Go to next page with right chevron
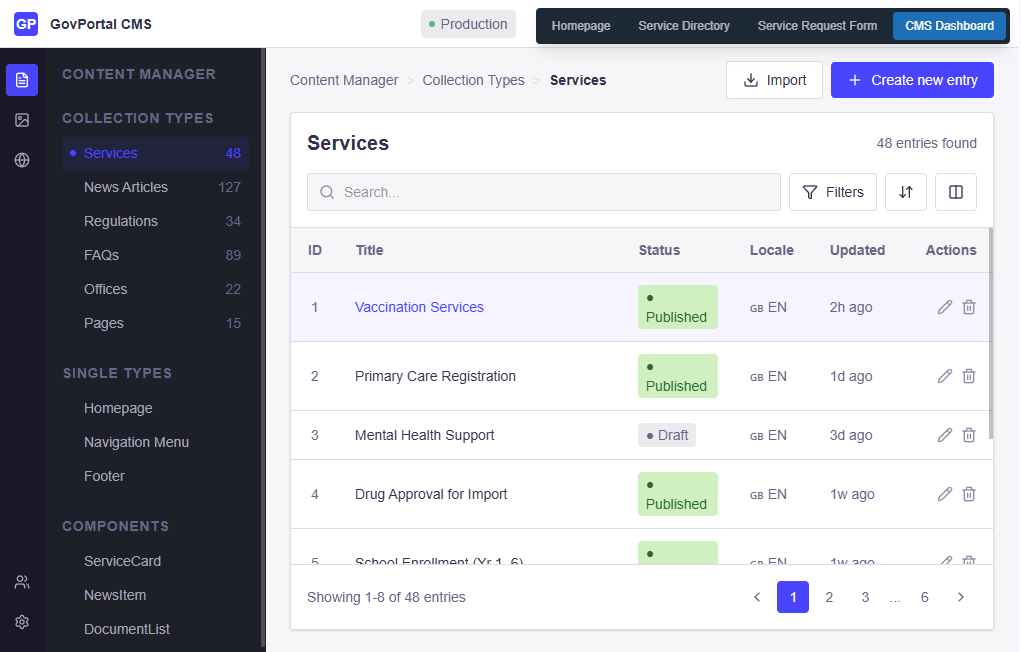This screenshot has height=652, width=1021. pos(960,596)
